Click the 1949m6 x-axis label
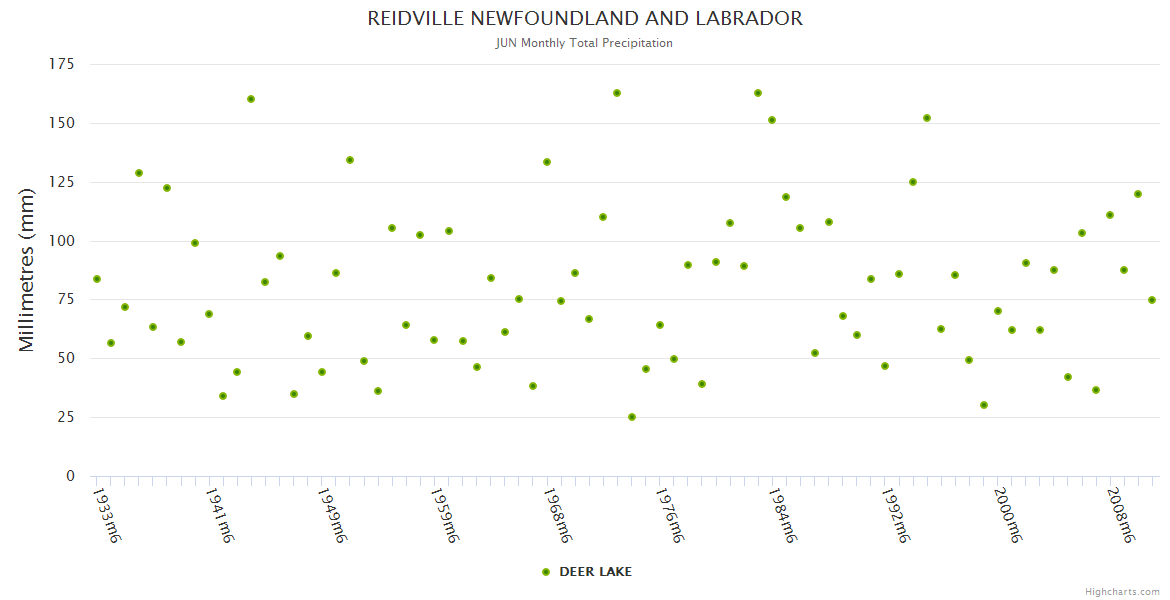Image resolution: width=1170 pixels, height=600 pixels. coord(332,515)
